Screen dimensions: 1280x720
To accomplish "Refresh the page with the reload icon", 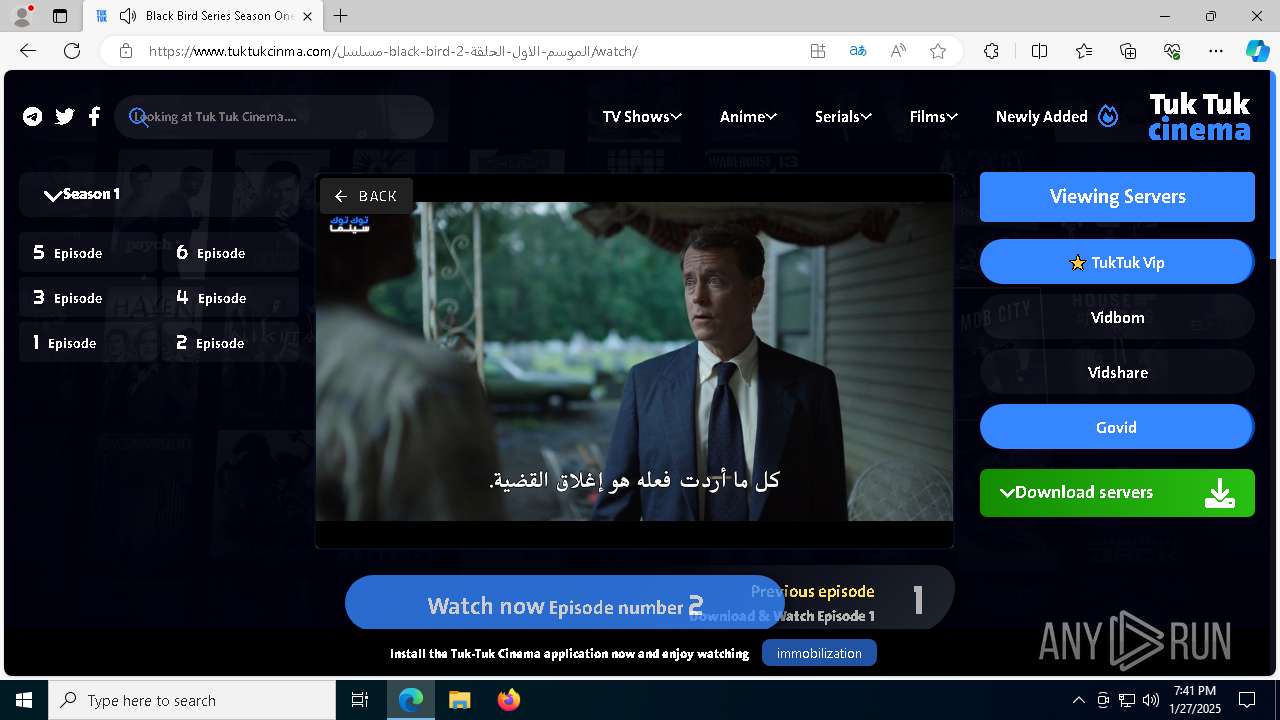I will tap(72, 51).
